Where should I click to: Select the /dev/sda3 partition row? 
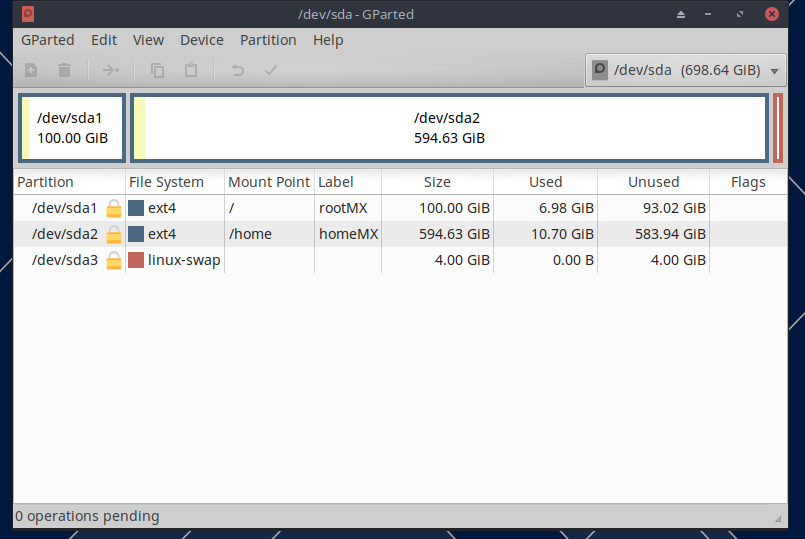click(400, 260)
